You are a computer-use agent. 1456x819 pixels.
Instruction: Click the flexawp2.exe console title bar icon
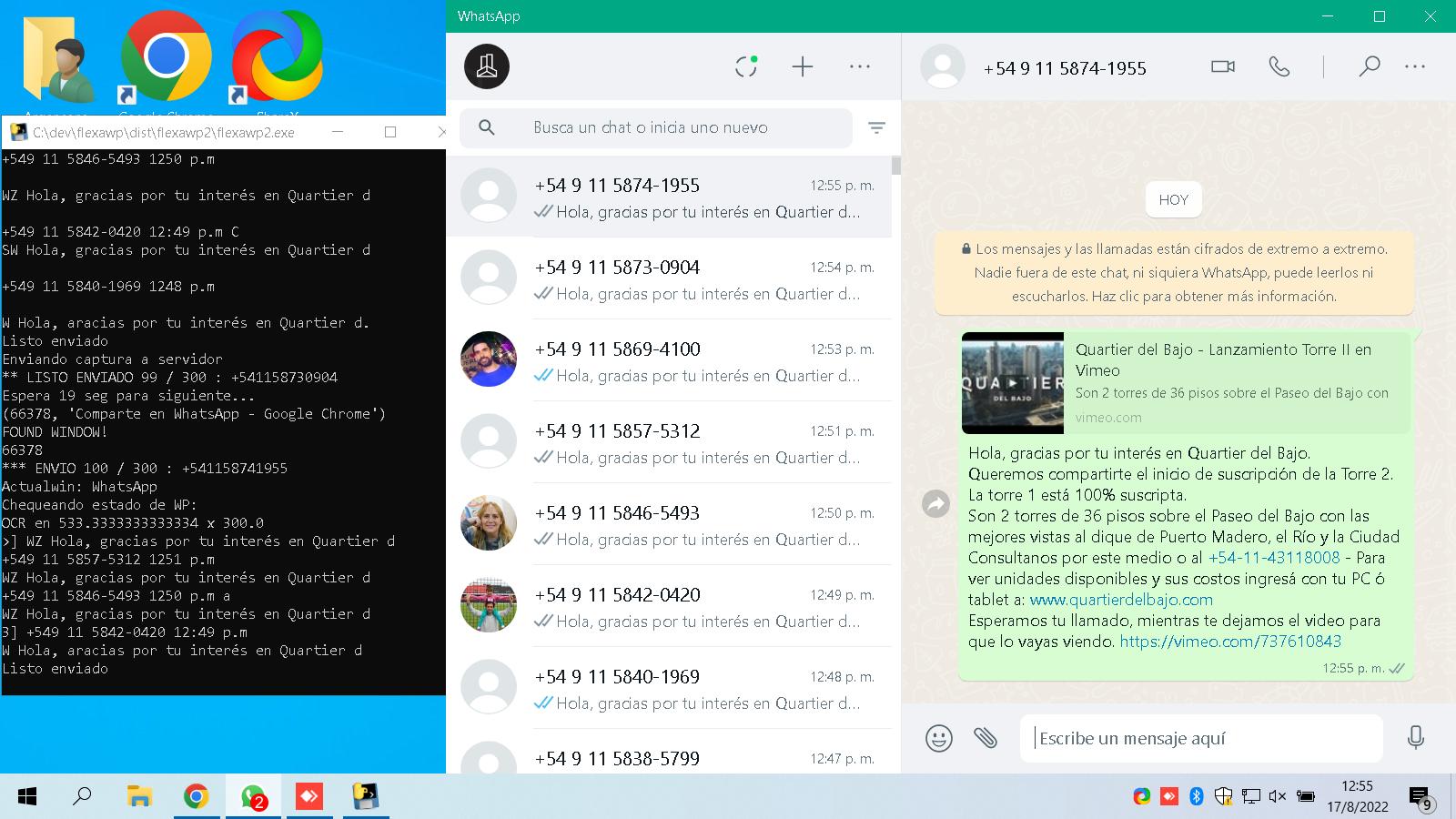point(18,132)
